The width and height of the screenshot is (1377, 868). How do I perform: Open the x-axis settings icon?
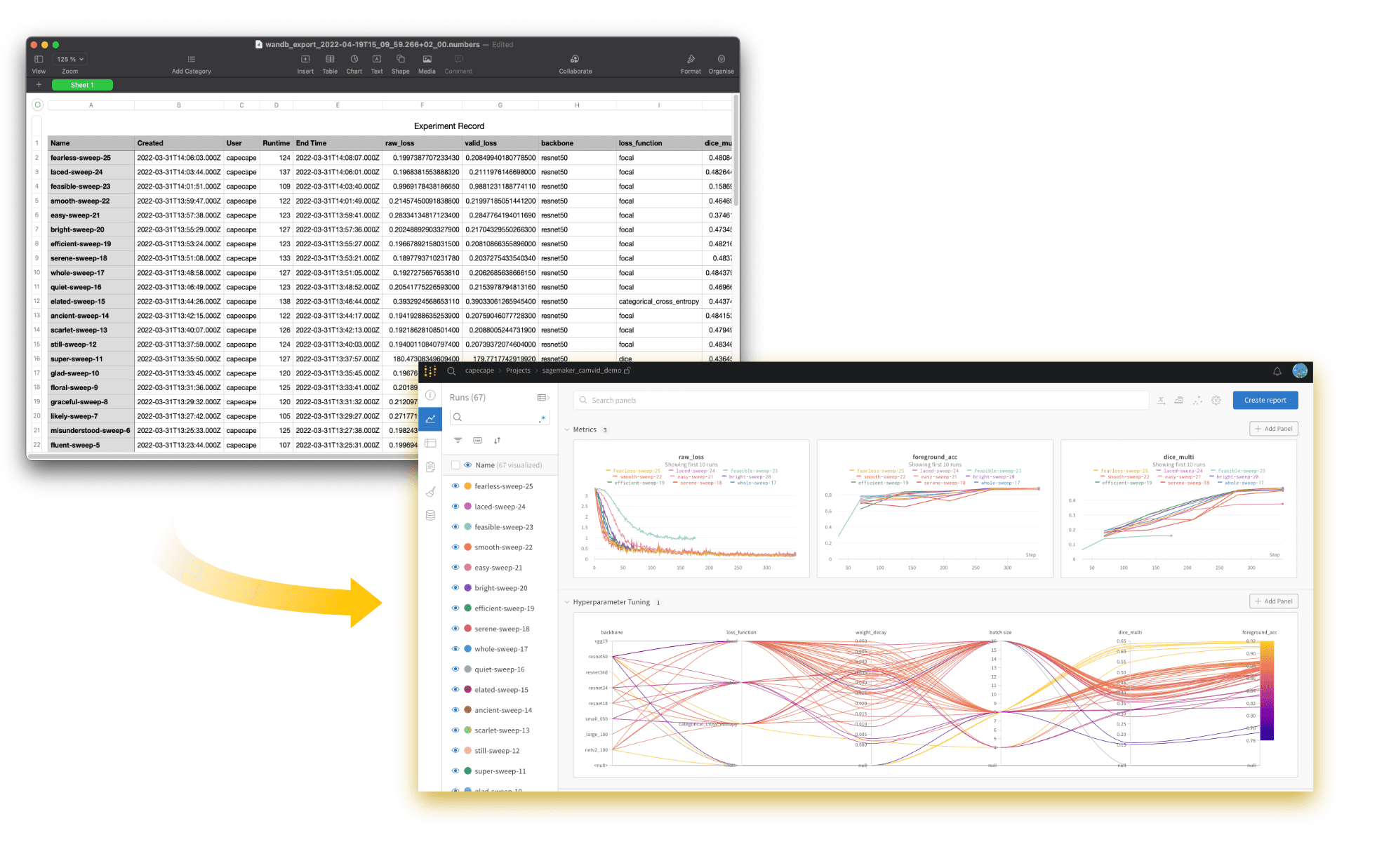click(1161, 400)
